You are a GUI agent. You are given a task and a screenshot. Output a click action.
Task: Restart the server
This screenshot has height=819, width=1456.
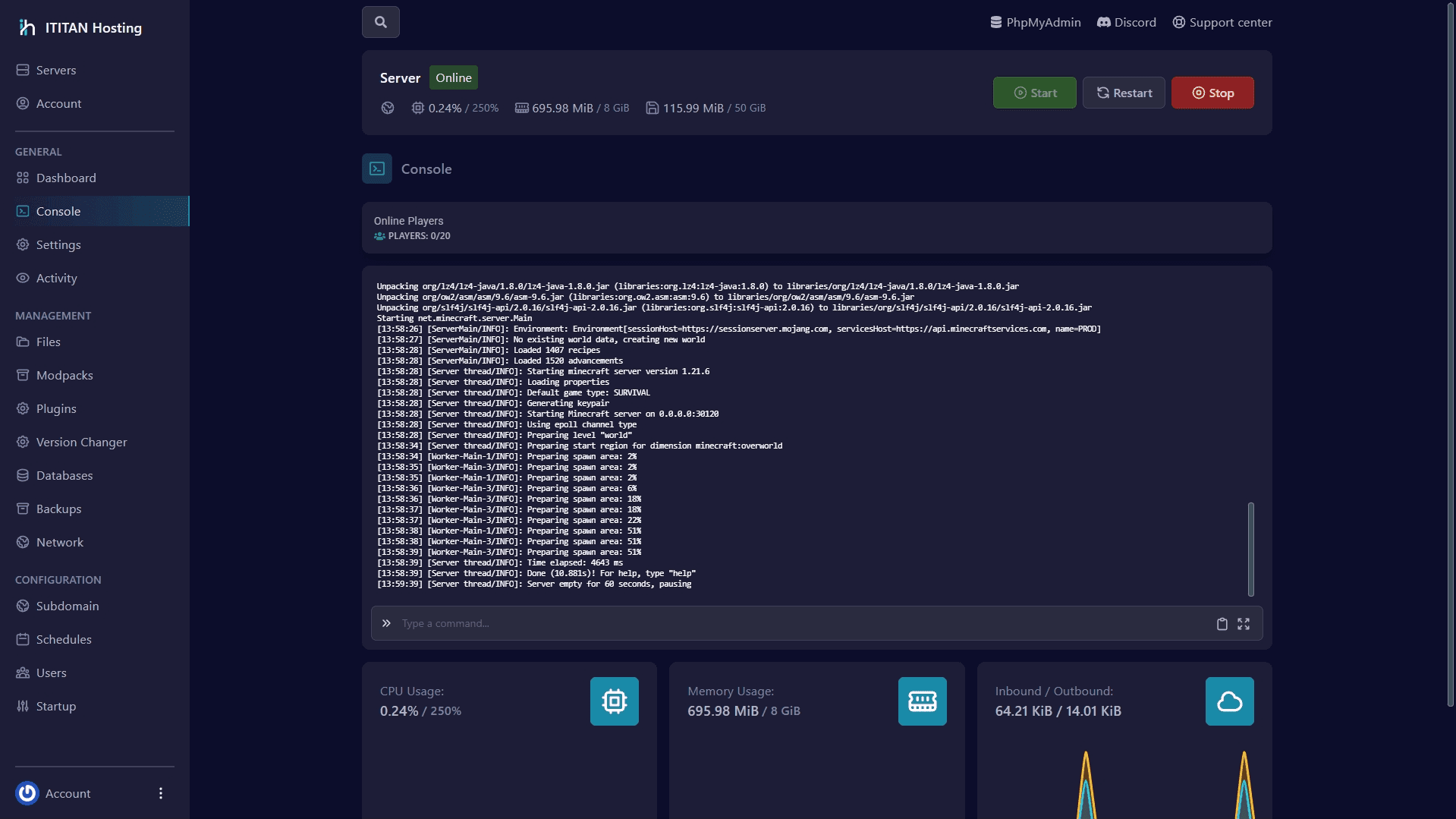click(1124, 93)
